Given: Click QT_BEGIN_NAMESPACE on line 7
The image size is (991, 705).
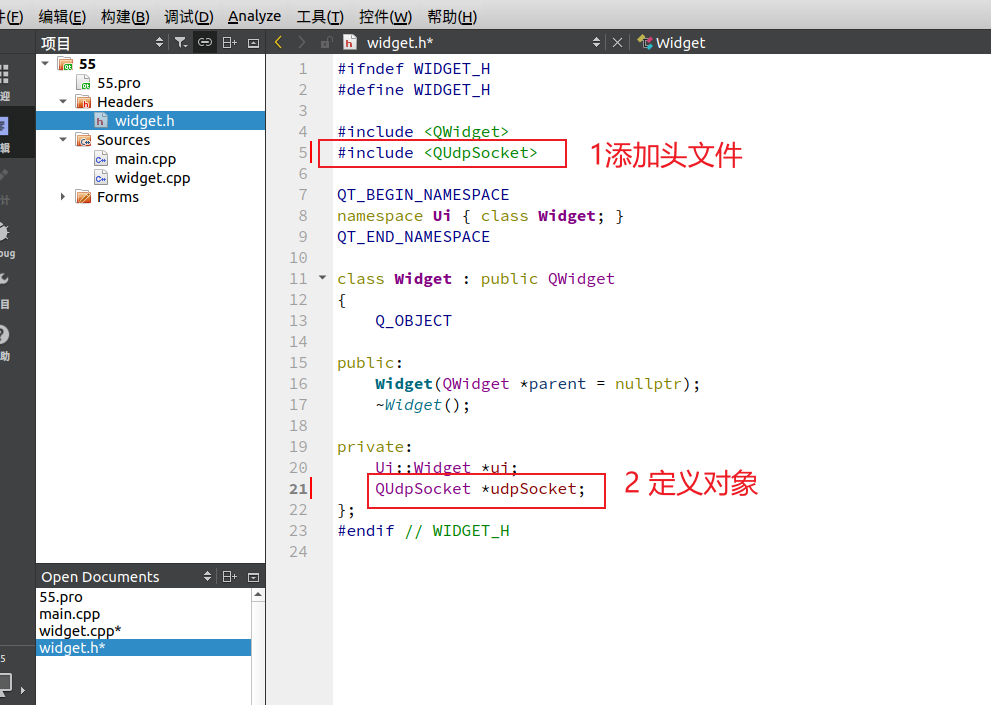Looking at the screenshot, I should (423, 195).
